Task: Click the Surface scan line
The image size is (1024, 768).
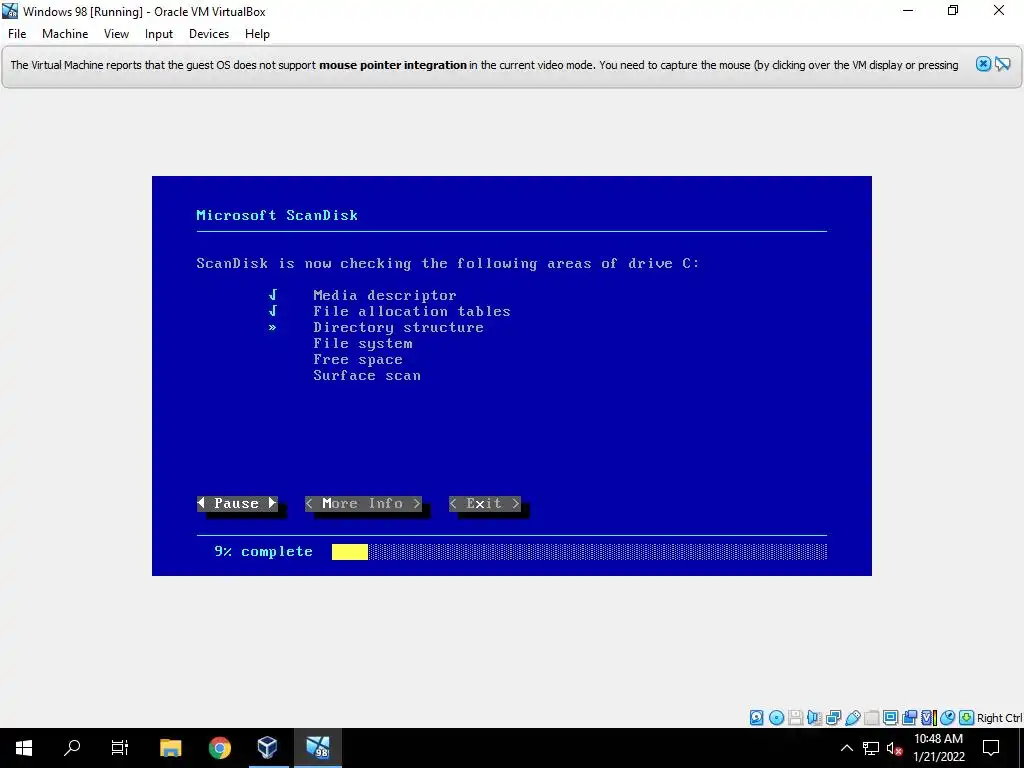Action: tap(367, 376)
